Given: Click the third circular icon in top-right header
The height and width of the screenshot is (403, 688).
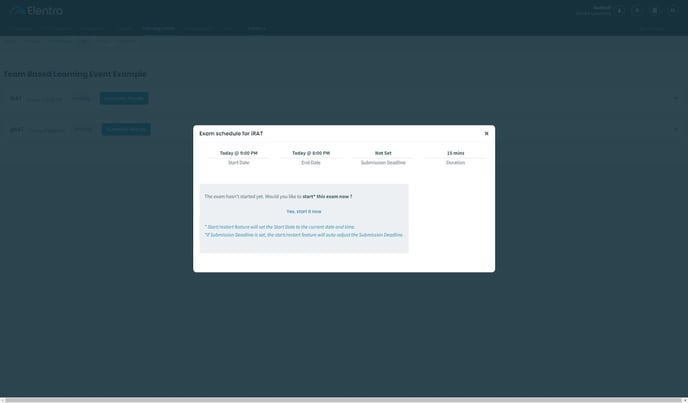Looking at the screenshot, I should (x=655, y=10).
